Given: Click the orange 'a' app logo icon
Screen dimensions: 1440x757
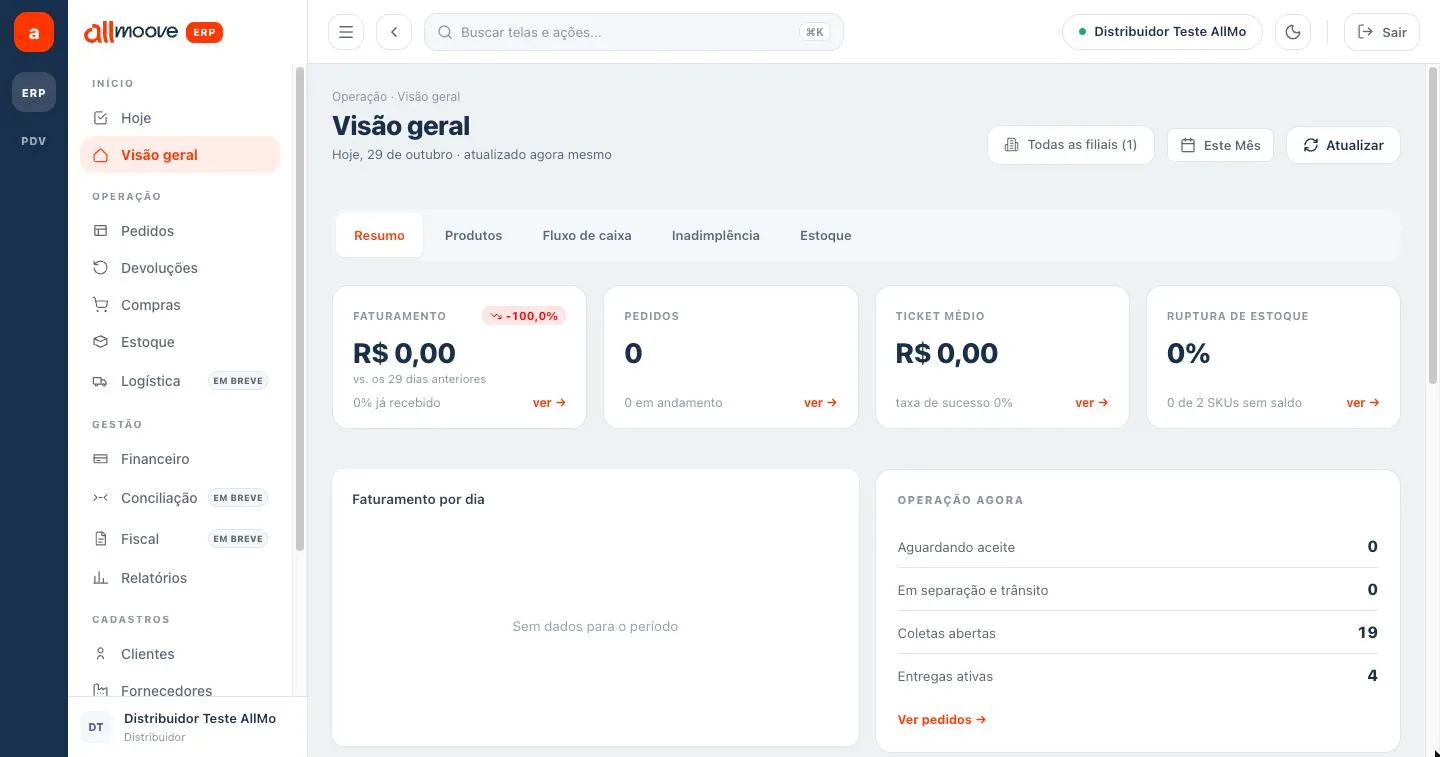Looking at the screenshot, I should point(34,32).
